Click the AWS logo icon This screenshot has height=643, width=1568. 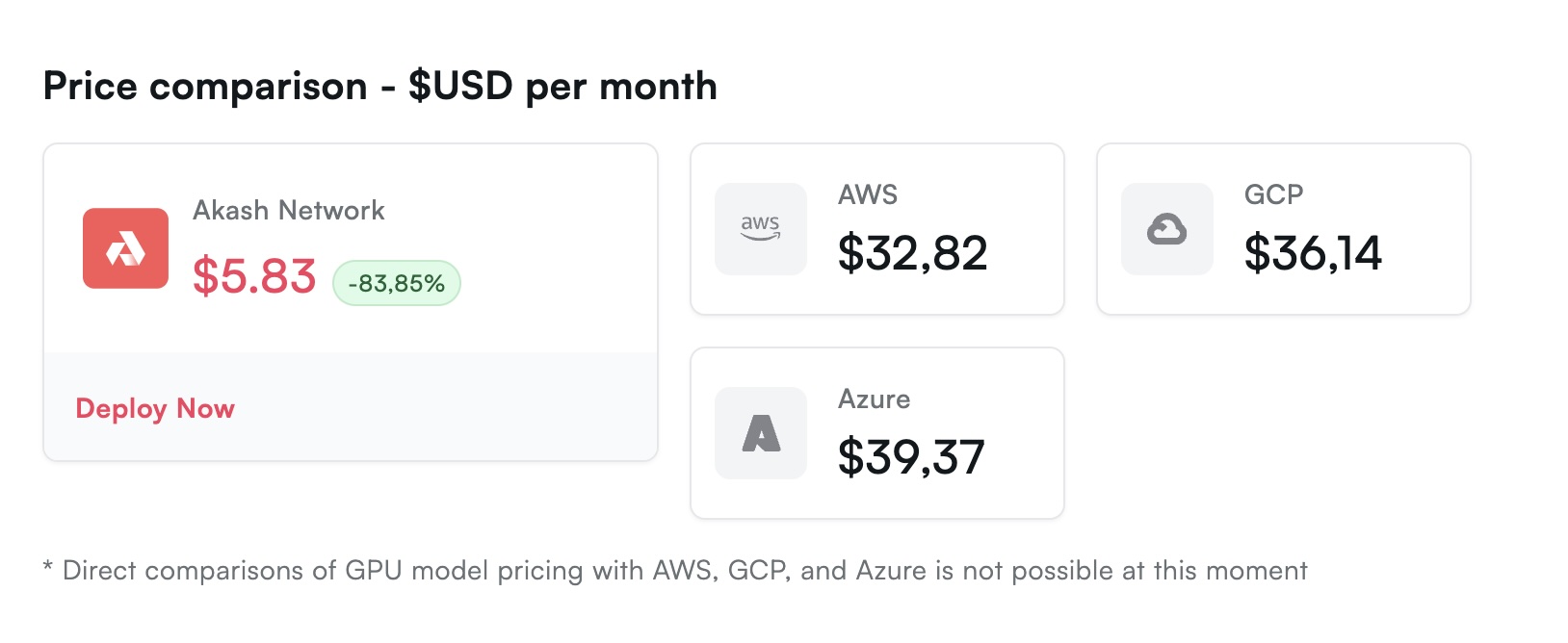tap(761, 229)
